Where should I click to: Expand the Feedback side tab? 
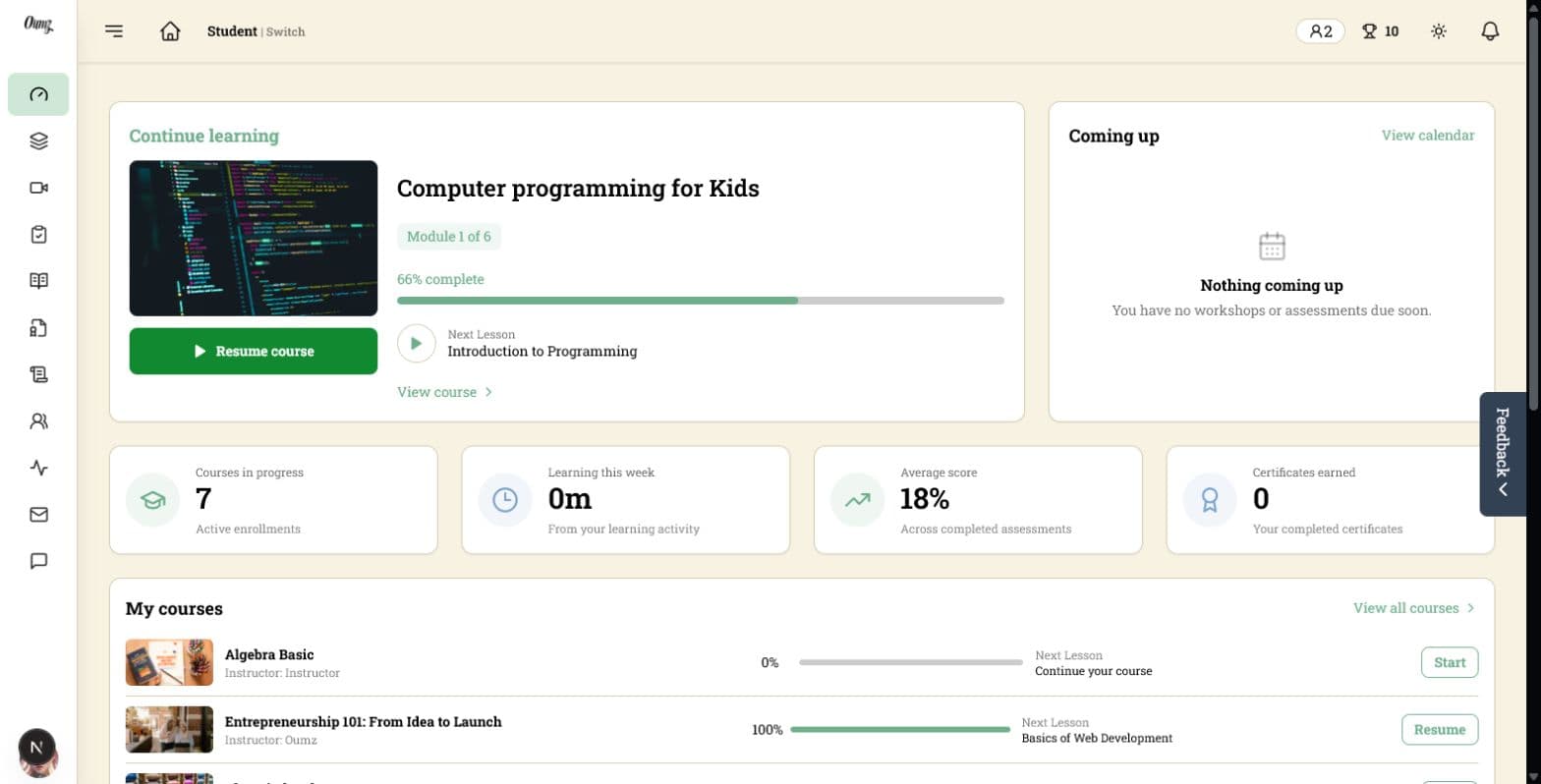[1503, 454]
